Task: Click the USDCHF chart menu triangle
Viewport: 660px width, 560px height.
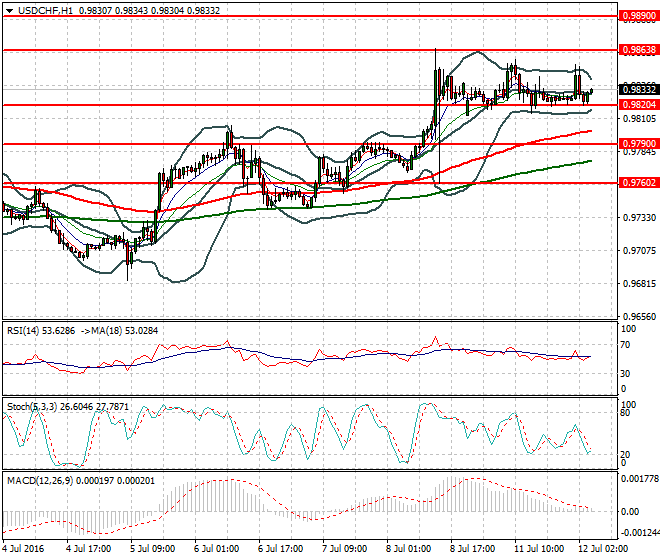Action: 9,11
